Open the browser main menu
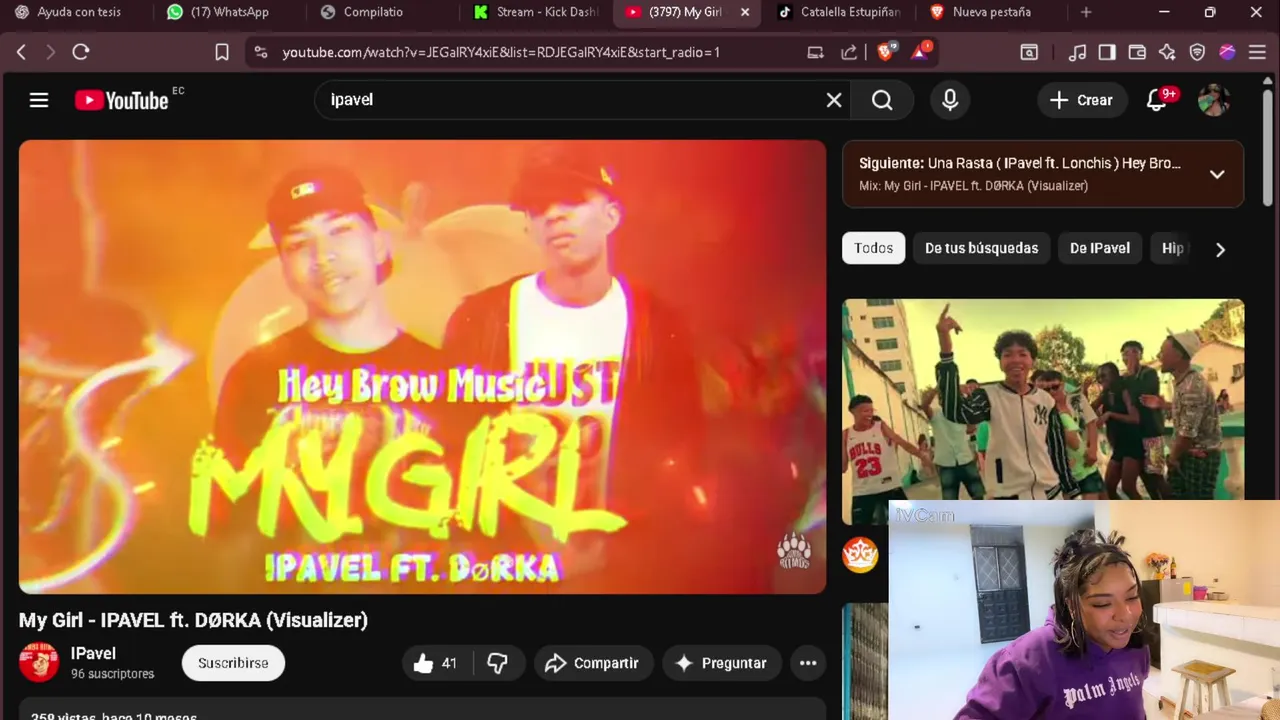Screen dimensions: 1280x720 coord(1257,52)
